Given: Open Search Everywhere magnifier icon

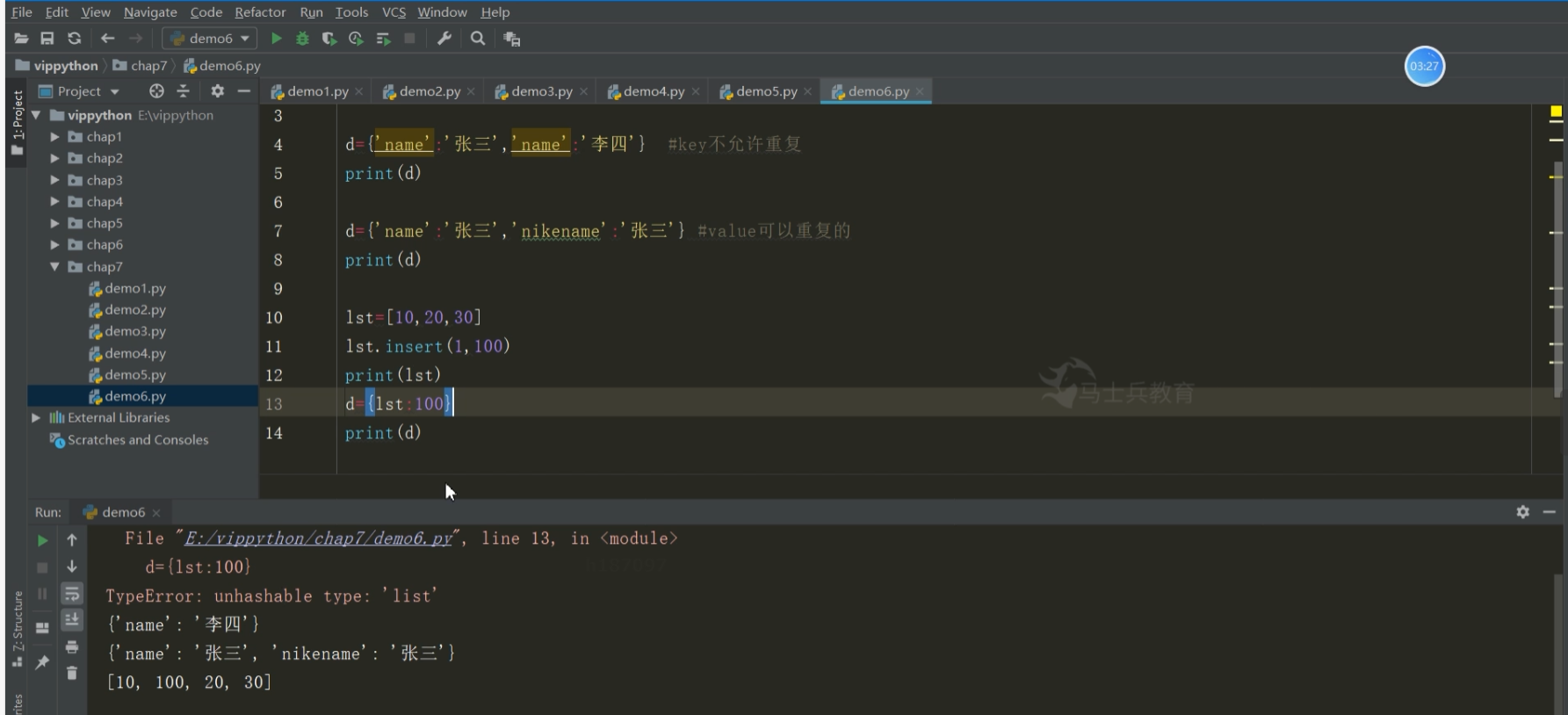Looking at the screenshot, I should click(x=478, y=39).
